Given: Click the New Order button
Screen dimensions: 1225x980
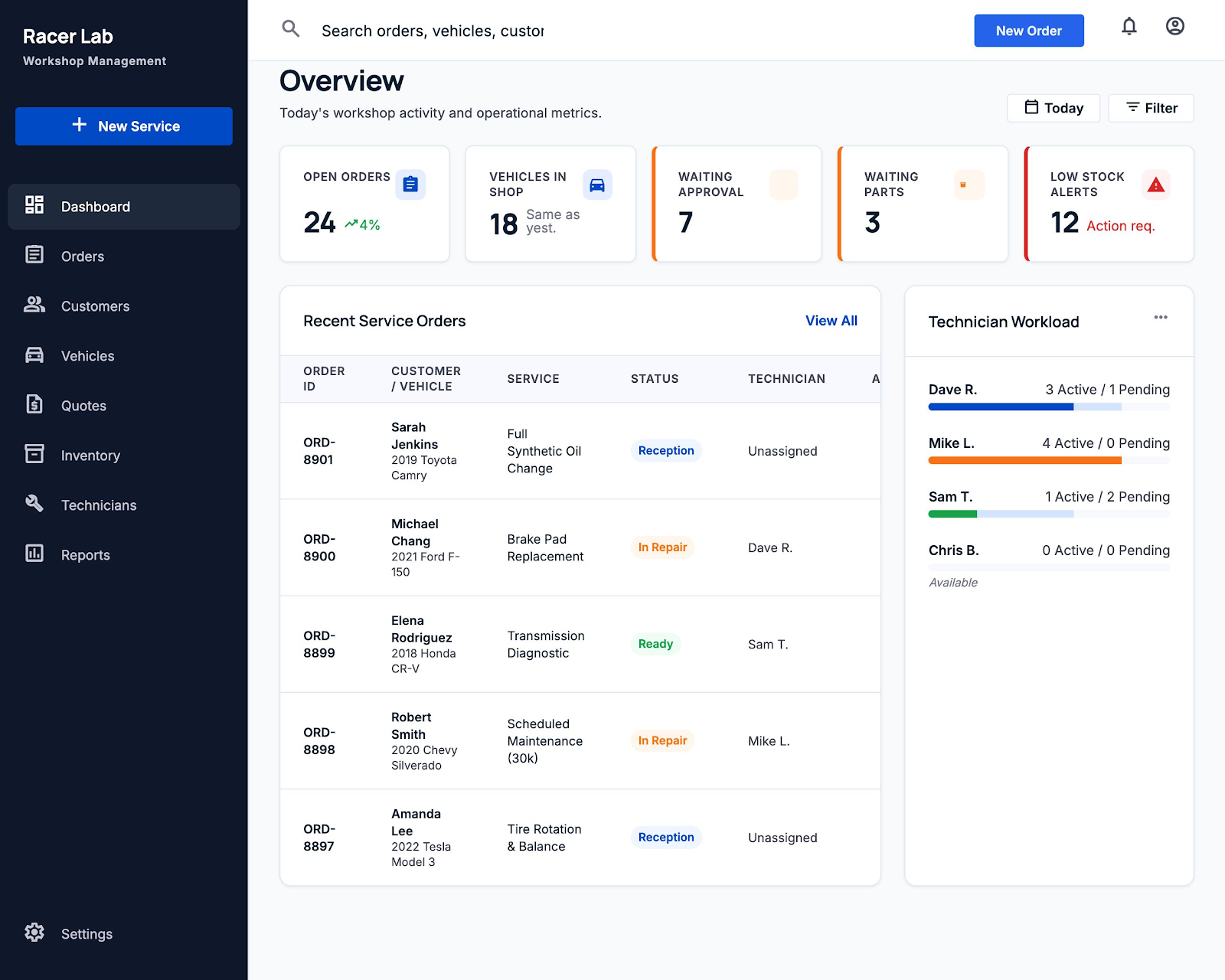Looking at the screenshot, I should click(x=1029, y=31).
